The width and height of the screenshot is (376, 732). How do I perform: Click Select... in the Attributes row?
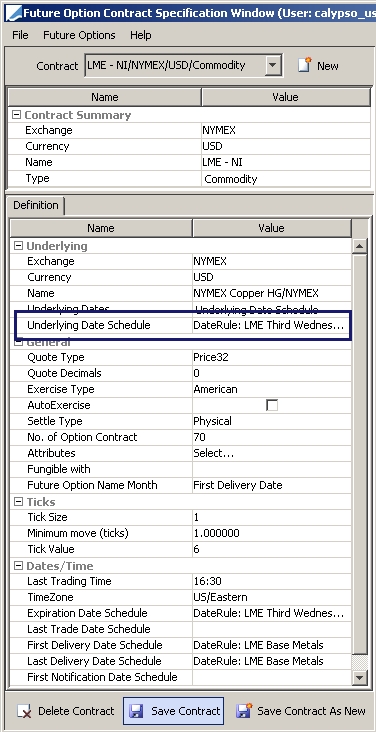coord(271,453)
